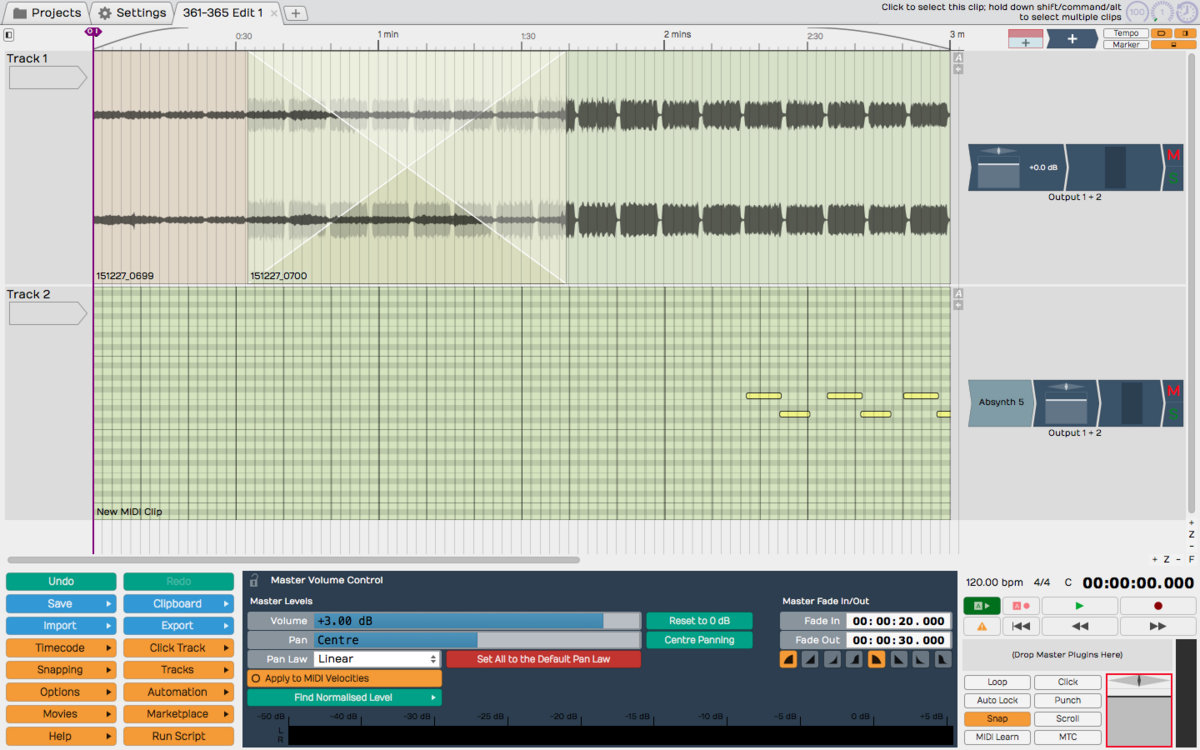Toggle the Snap button off
This screenshot has height=750, width=1200.
pyautogui.click(x=997, y=719)
